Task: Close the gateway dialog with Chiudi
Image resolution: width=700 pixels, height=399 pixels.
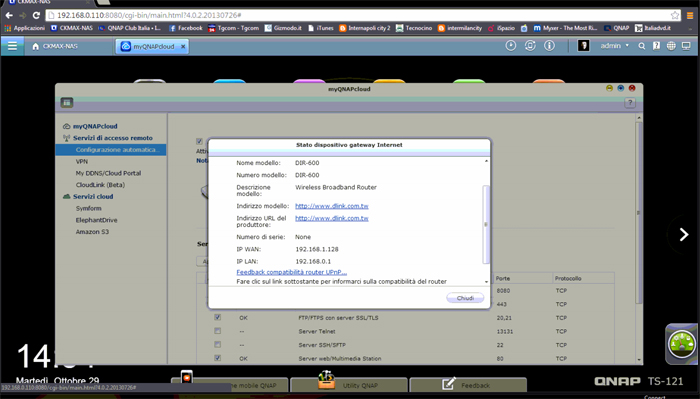Action: click(465, 298)
